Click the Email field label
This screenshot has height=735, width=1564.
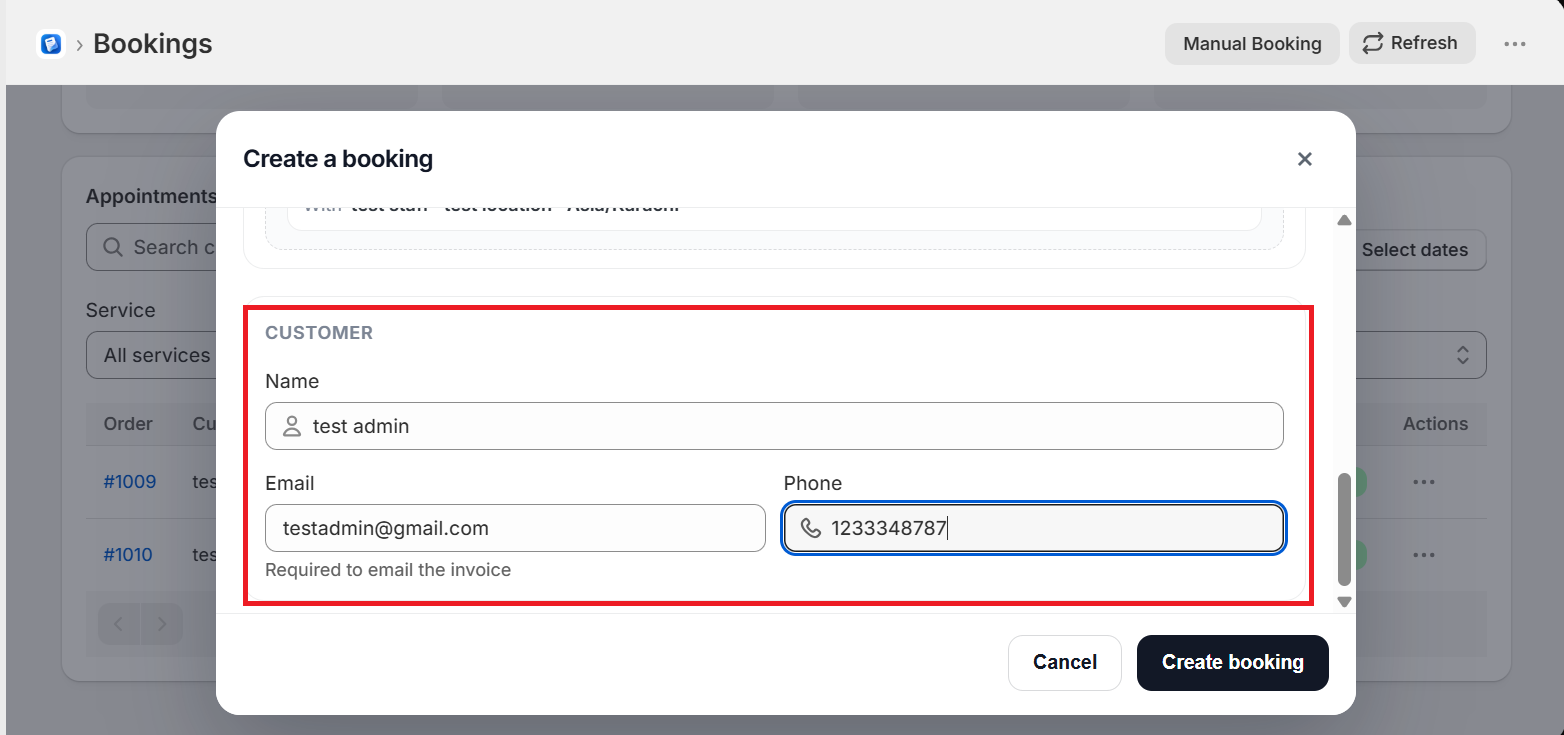290,483
